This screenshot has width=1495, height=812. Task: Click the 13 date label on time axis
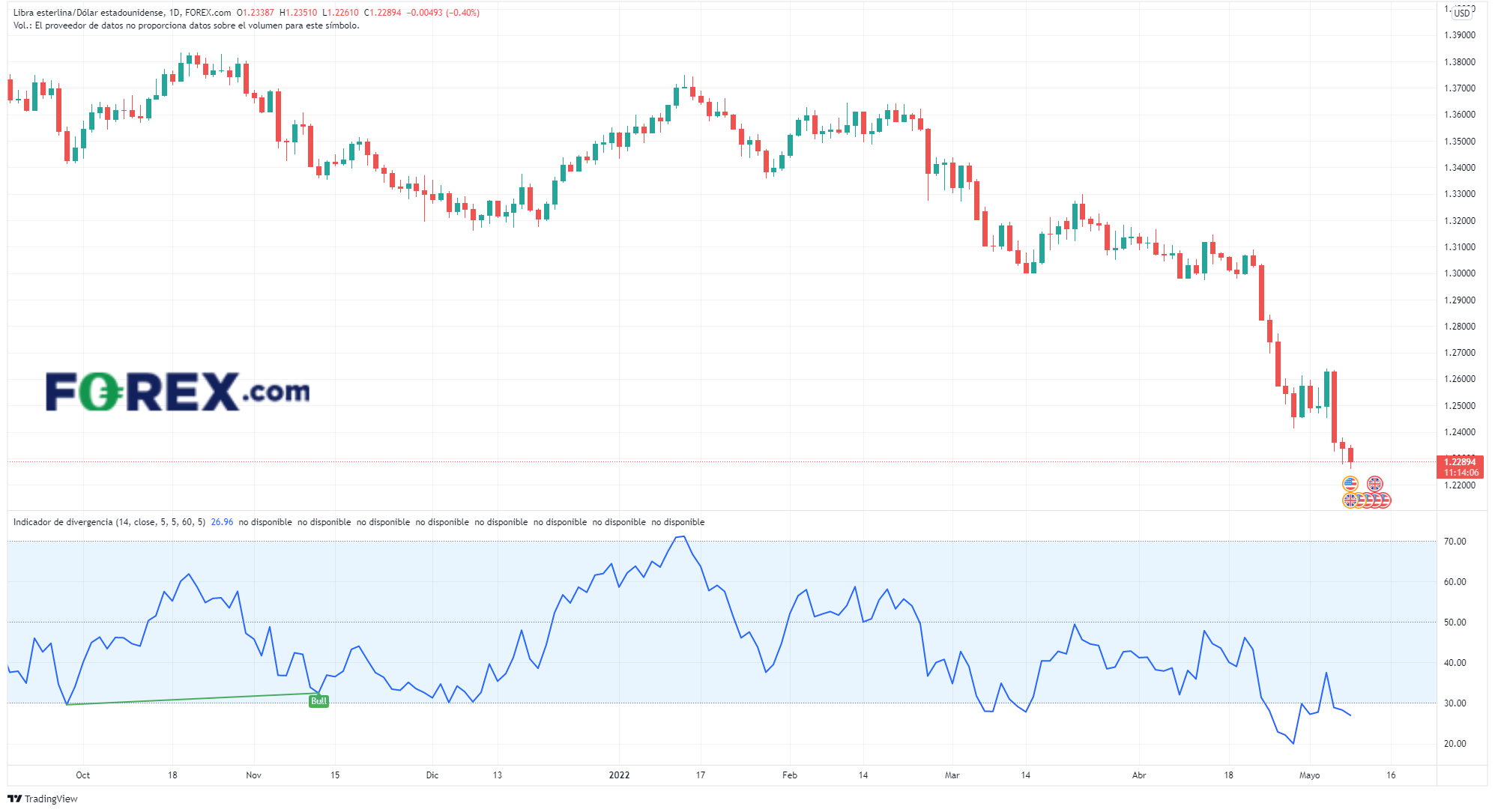(x=498, y=775)
